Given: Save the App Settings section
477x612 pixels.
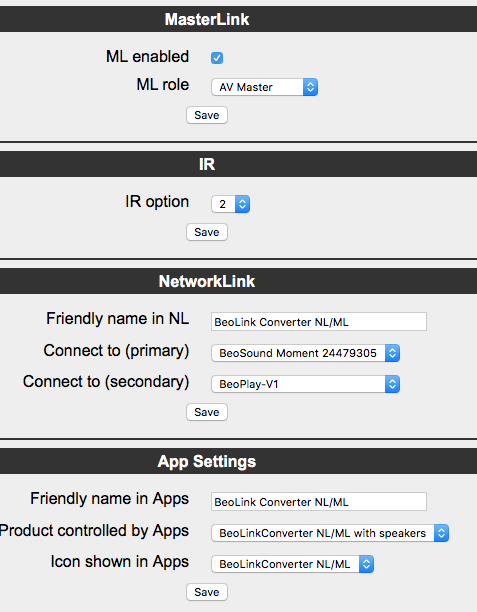Looking at the screenshot, I should point(207,592).
